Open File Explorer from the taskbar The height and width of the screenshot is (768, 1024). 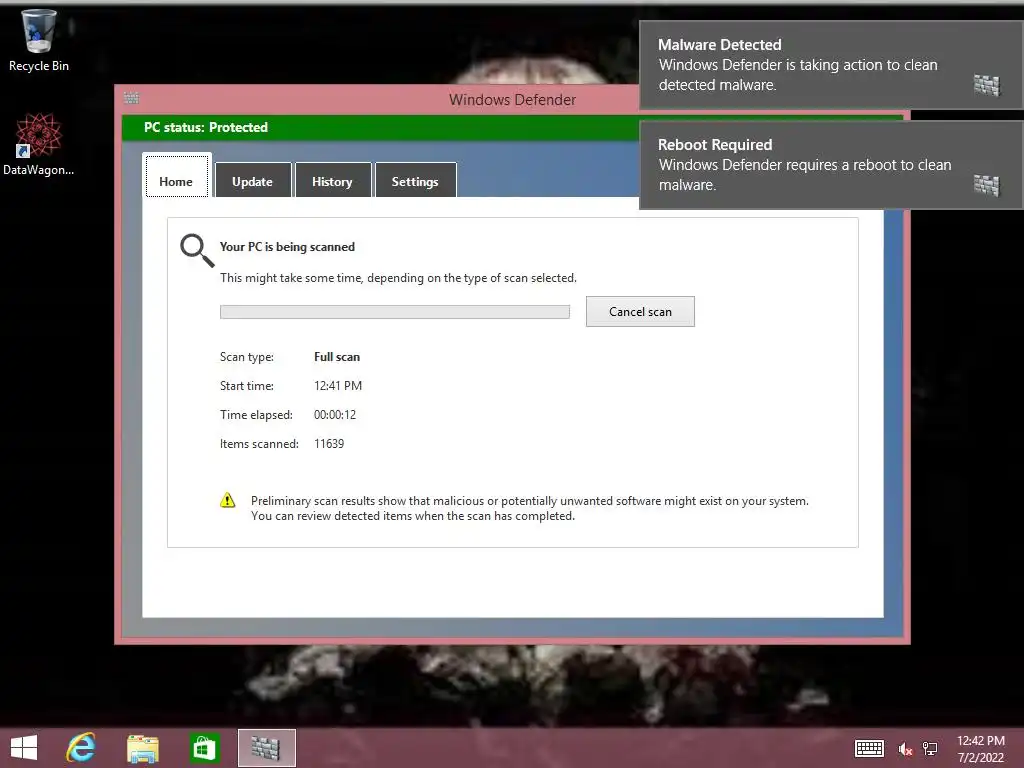coord(142,748)
